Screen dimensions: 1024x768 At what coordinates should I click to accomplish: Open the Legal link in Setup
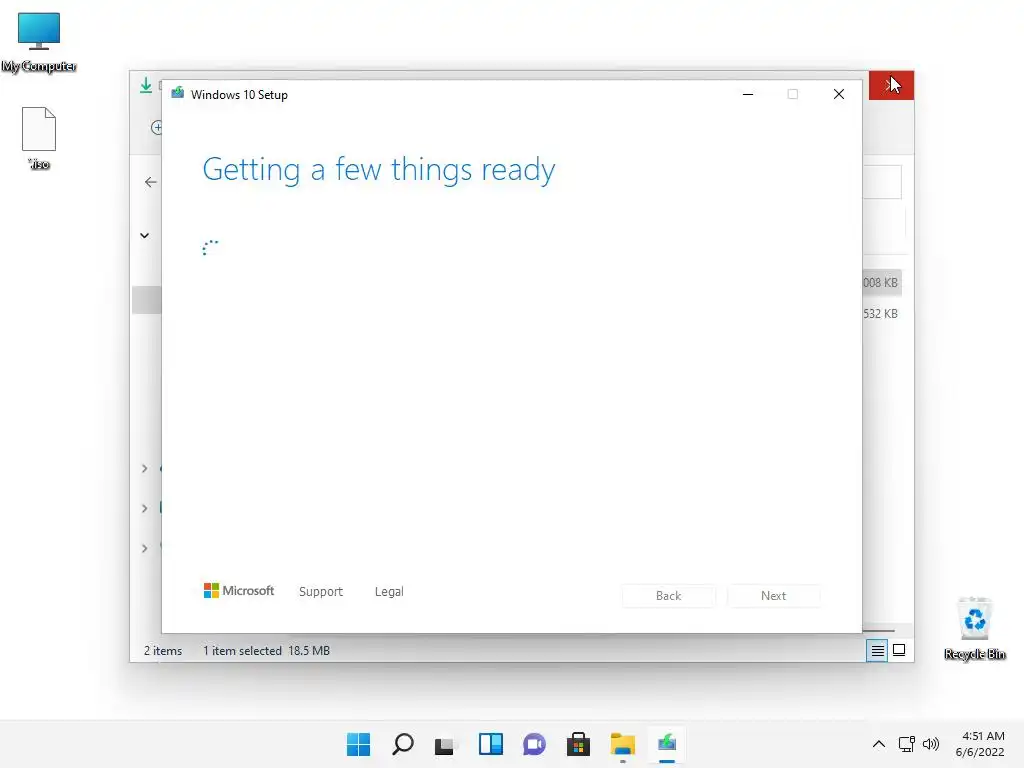pyautogui.click(x=389, y=592)
